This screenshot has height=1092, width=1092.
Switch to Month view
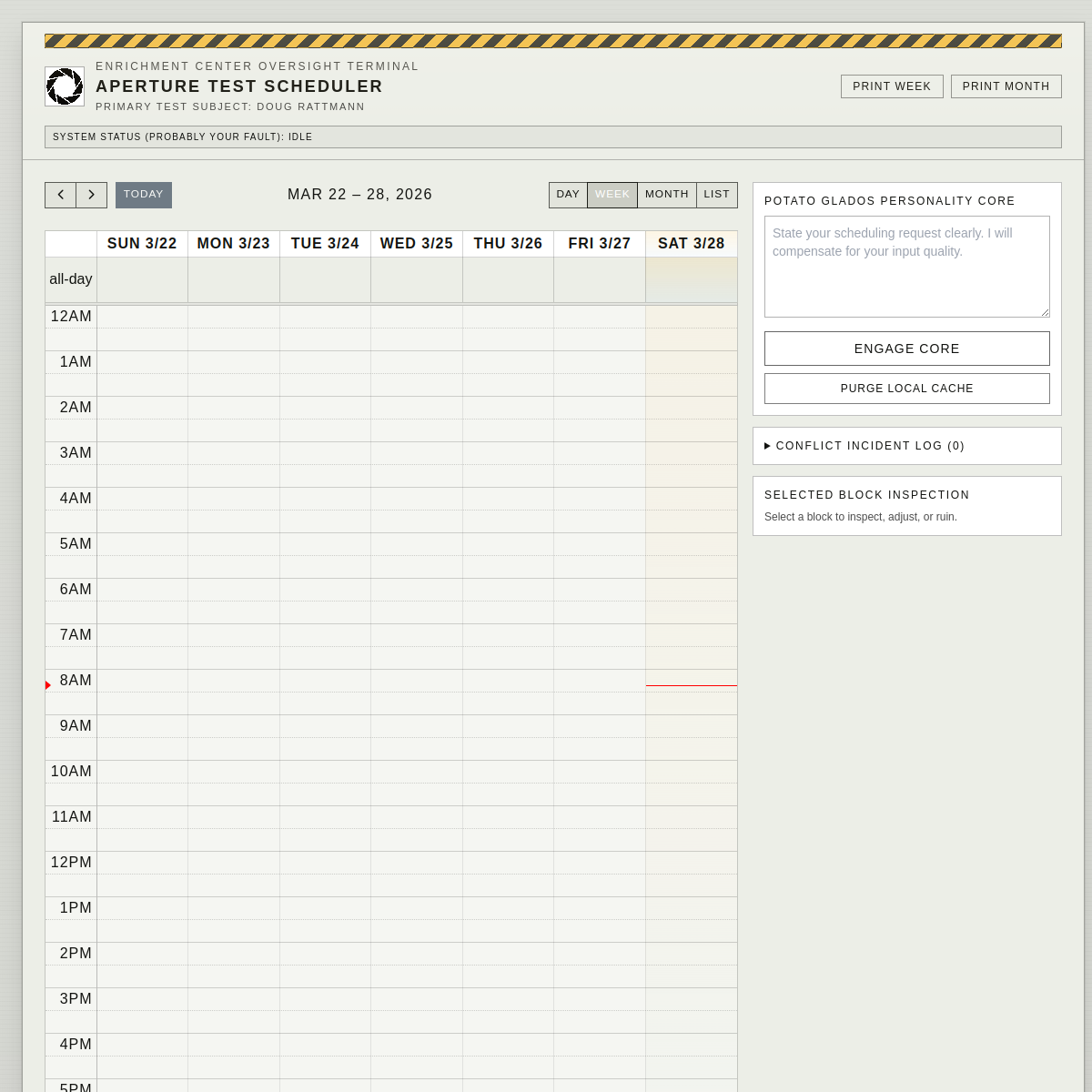667,194
